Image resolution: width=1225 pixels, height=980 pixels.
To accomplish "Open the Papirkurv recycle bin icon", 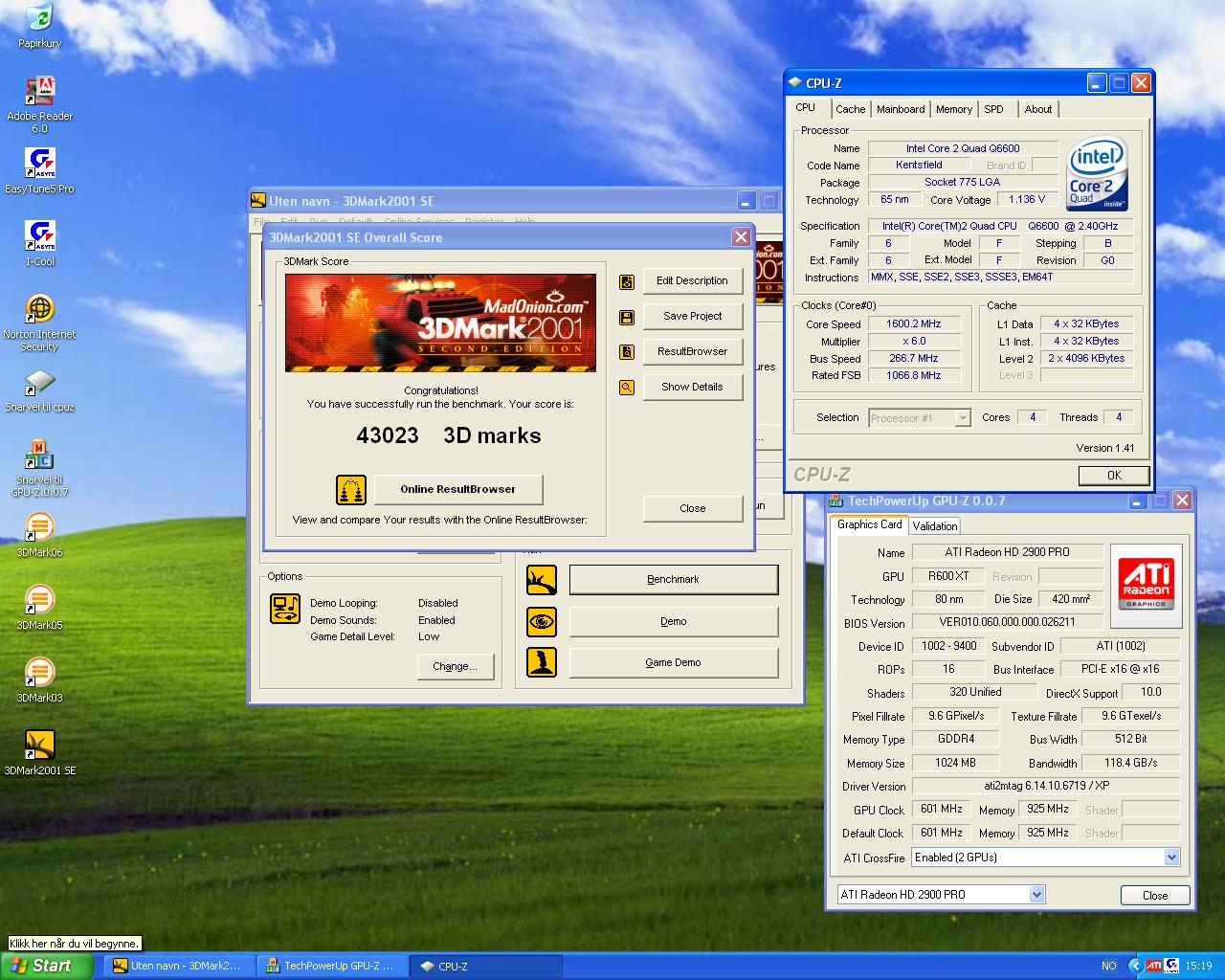I will (39, 19).
